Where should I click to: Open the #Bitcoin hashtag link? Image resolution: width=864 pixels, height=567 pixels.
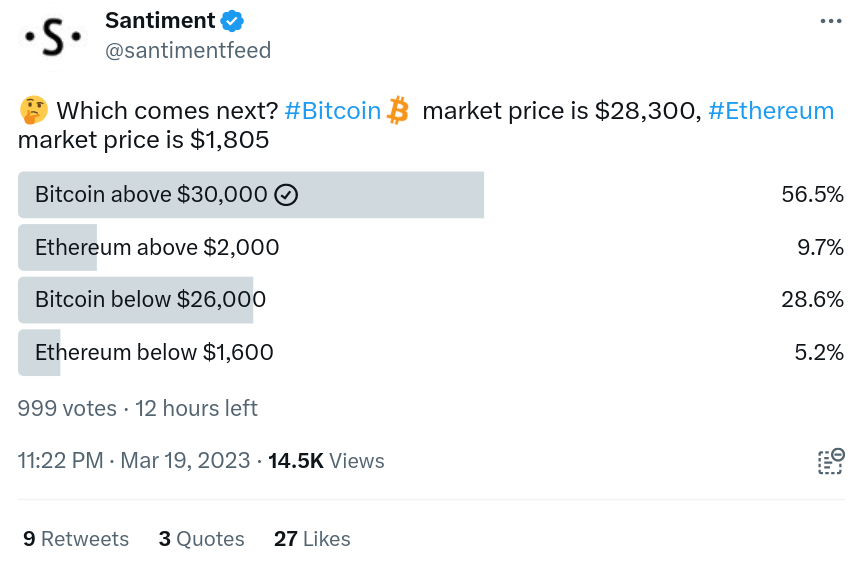click(333, 111)
